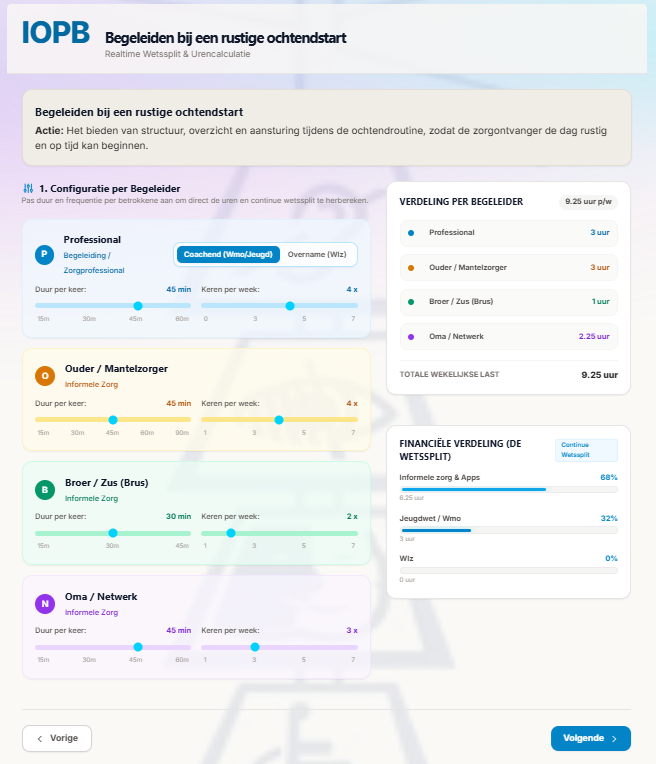Click the 4 x value in the Ouder / Mantelzorger card
The image size is (656, 764).
(352, 403)
